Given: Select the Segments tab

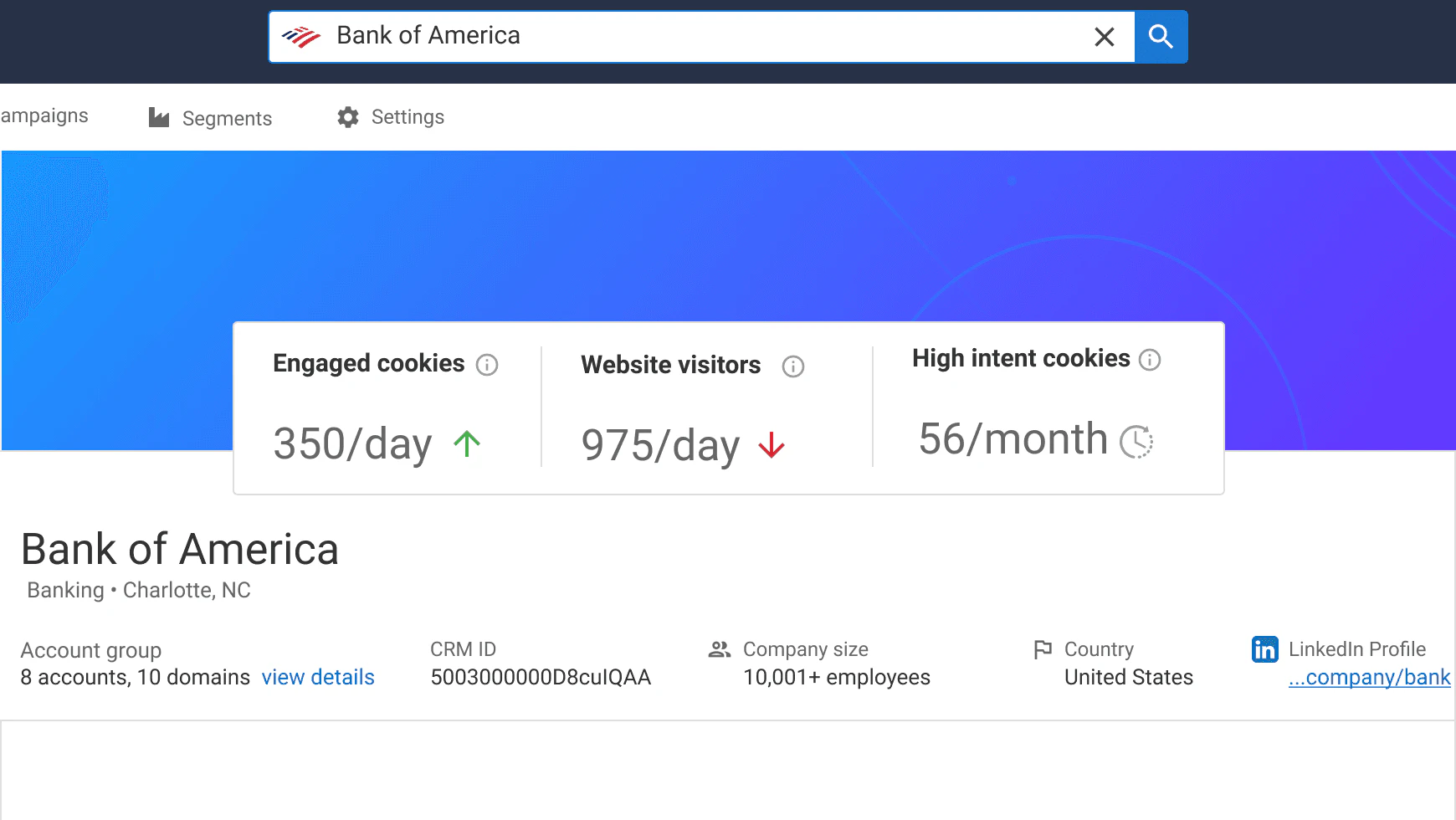Looking at the screenshot, I should (227, 118).
